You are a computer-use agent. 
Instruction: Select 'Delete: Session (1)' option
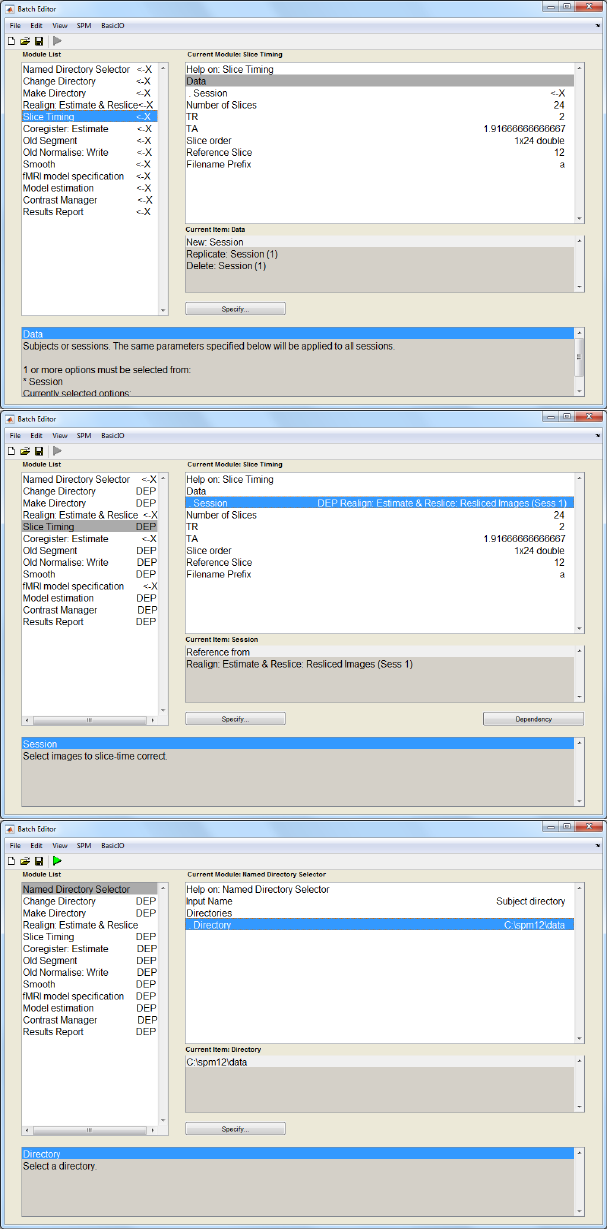pyautogui.click(x=379, y=266)
